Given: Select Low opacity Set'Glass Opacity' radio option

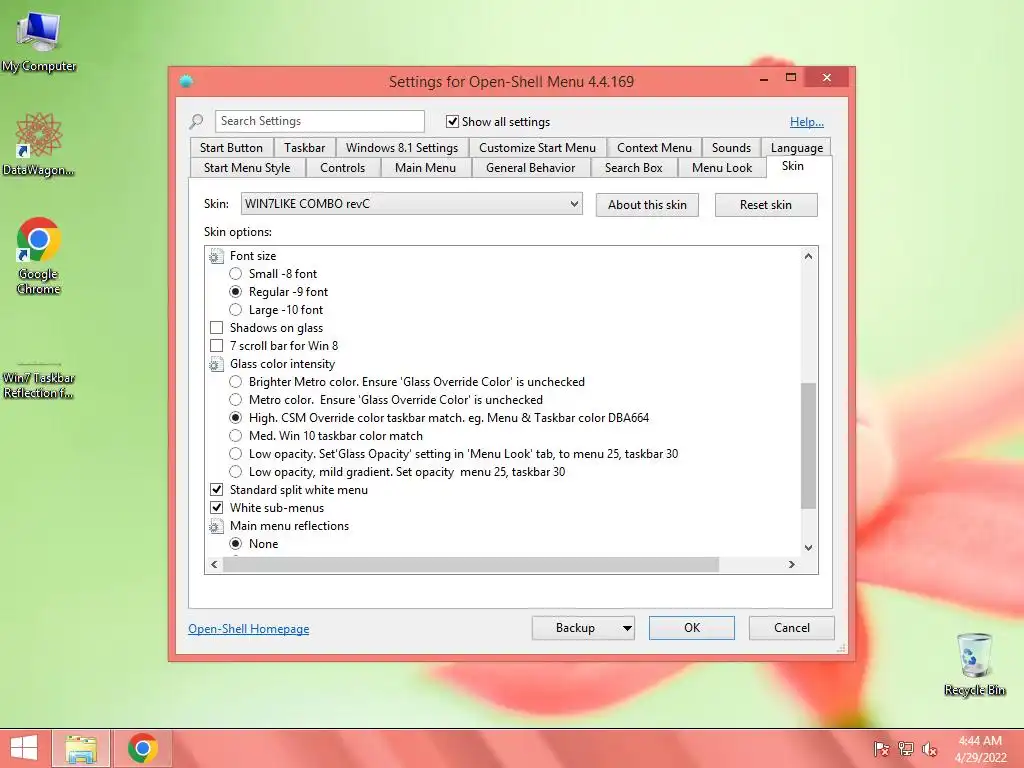Looking at the screenshot, I should coord(236,454).
